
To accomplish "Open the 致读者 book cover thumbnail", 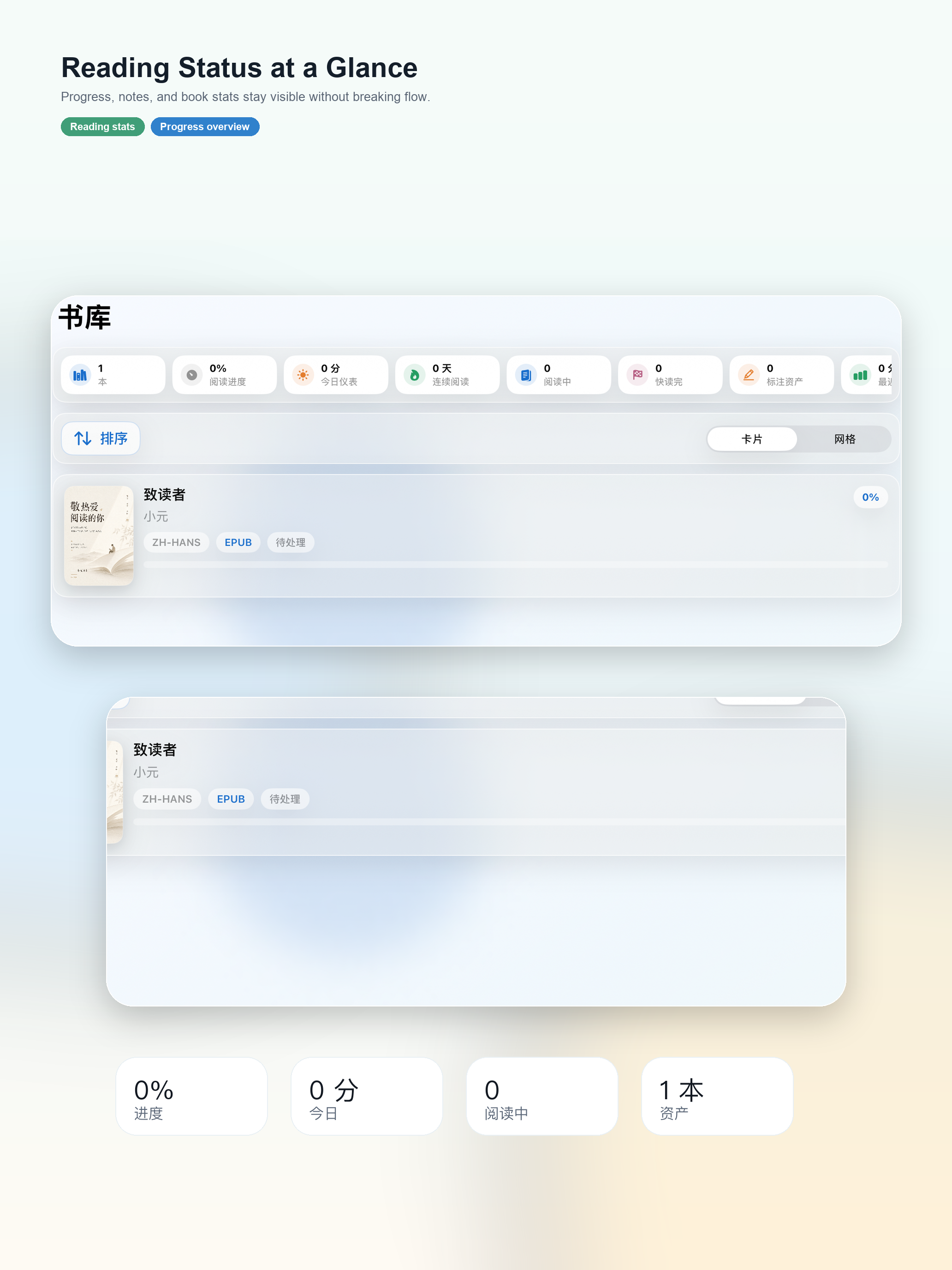I will point(99,536).
